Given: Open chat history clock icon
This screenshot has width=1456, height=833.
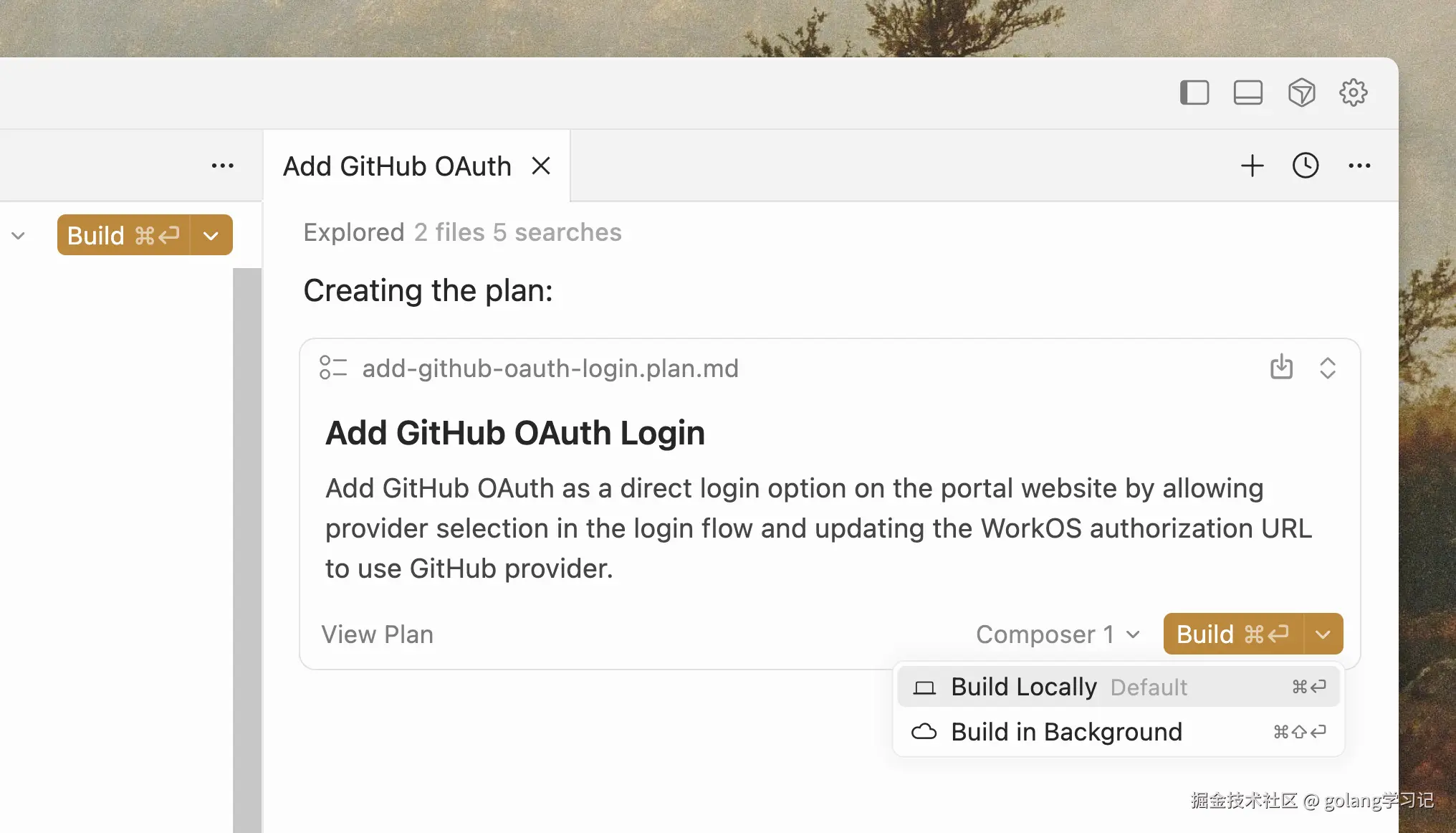Looking at the screenshot, I should click(x=1306, y=166).
